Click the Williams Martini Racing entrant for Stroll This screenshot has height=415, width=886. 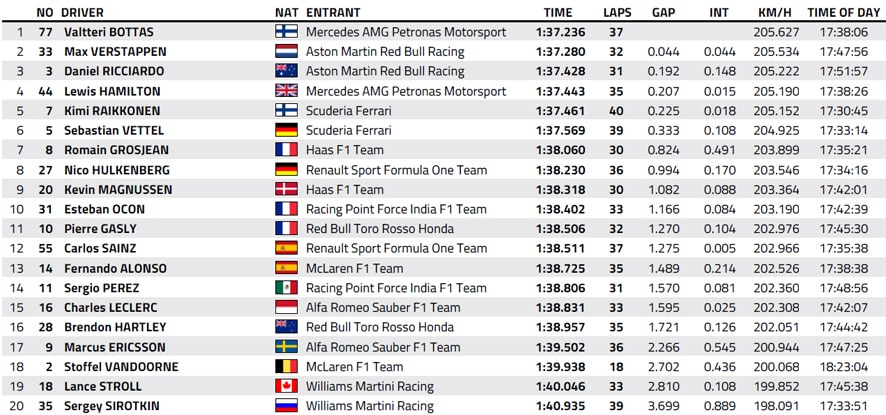point(370,387)
